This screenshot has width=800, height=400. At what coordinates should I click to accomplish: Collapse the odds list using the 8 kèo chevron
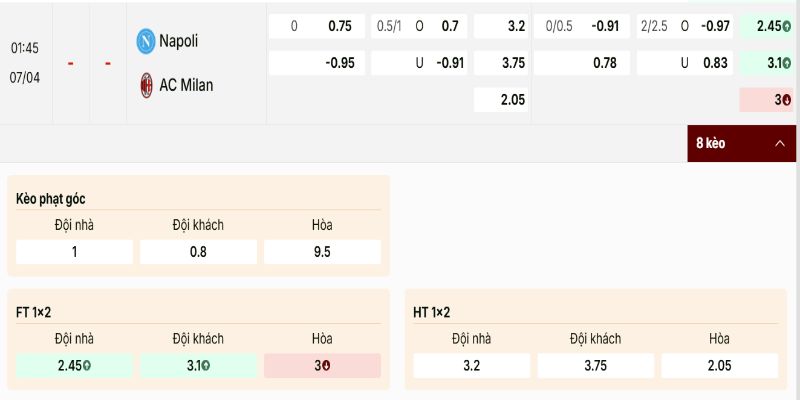coord(780,144)
